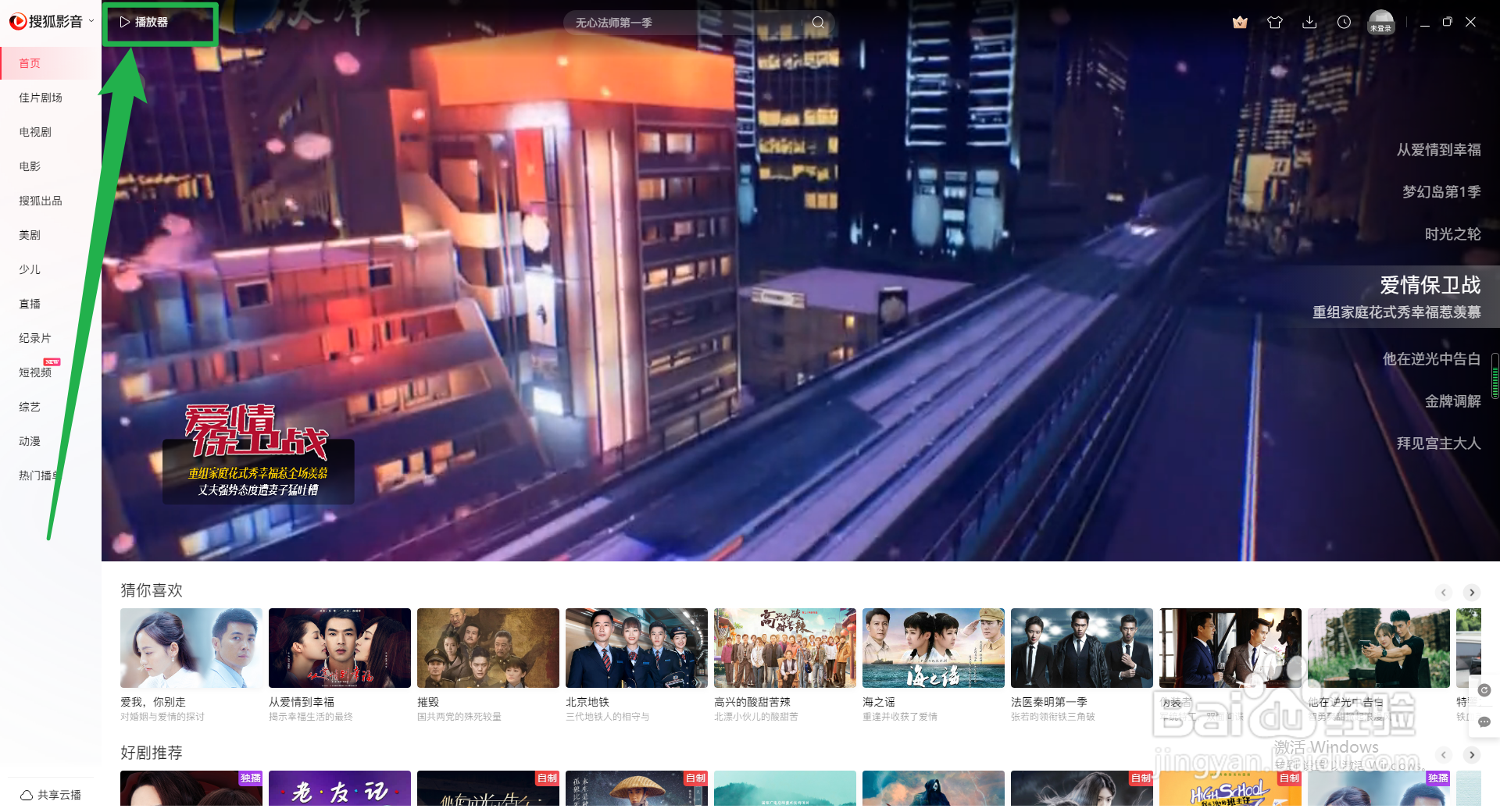1500x812 pixels.
Task: Expand the Sohu Video logo dropdown arrow
Action: coord(91,21)
